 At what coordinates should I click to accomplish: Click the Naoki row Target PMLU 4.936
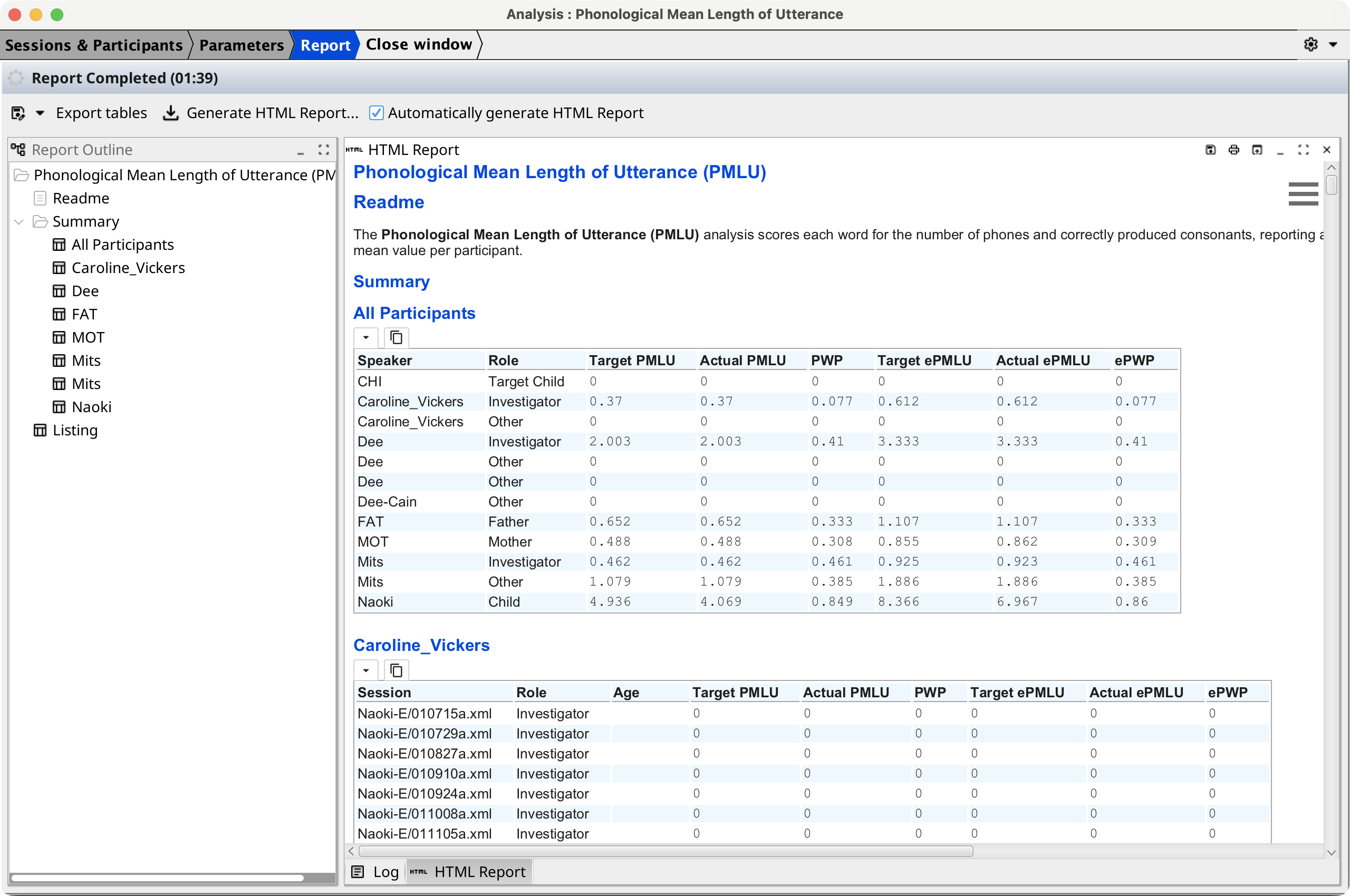pyautogui.click(x=610, y=602)
